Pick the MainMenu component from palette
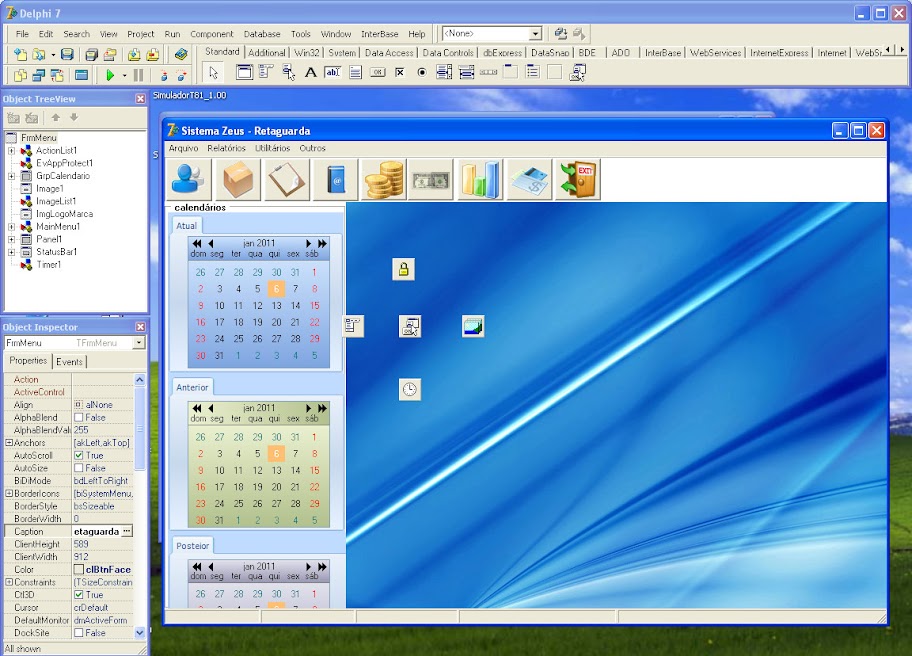 coord(266,73)
